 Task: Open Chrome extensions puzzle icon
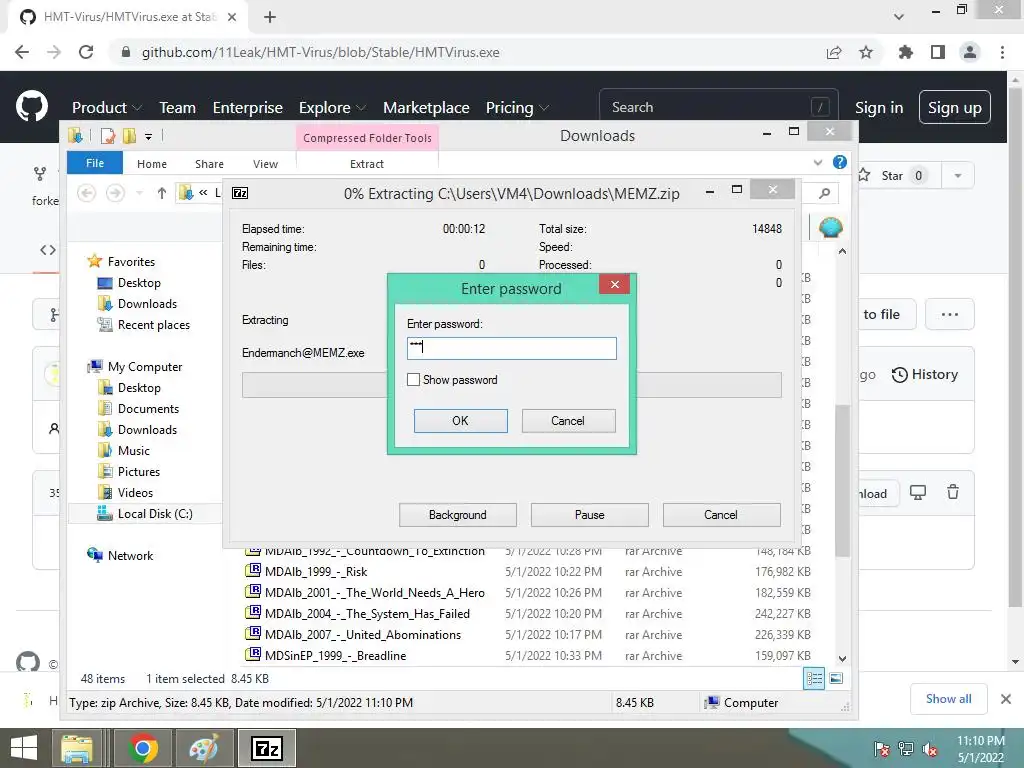905,52
